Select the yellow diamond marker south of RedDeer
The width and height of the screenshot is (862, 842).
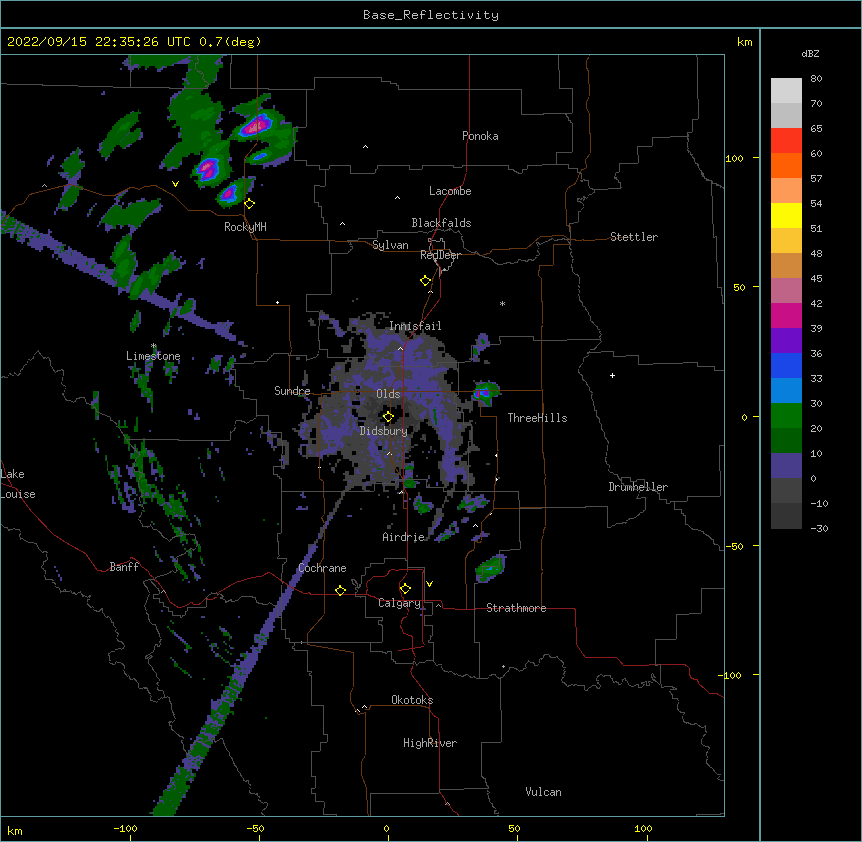(x=426, y=281)
